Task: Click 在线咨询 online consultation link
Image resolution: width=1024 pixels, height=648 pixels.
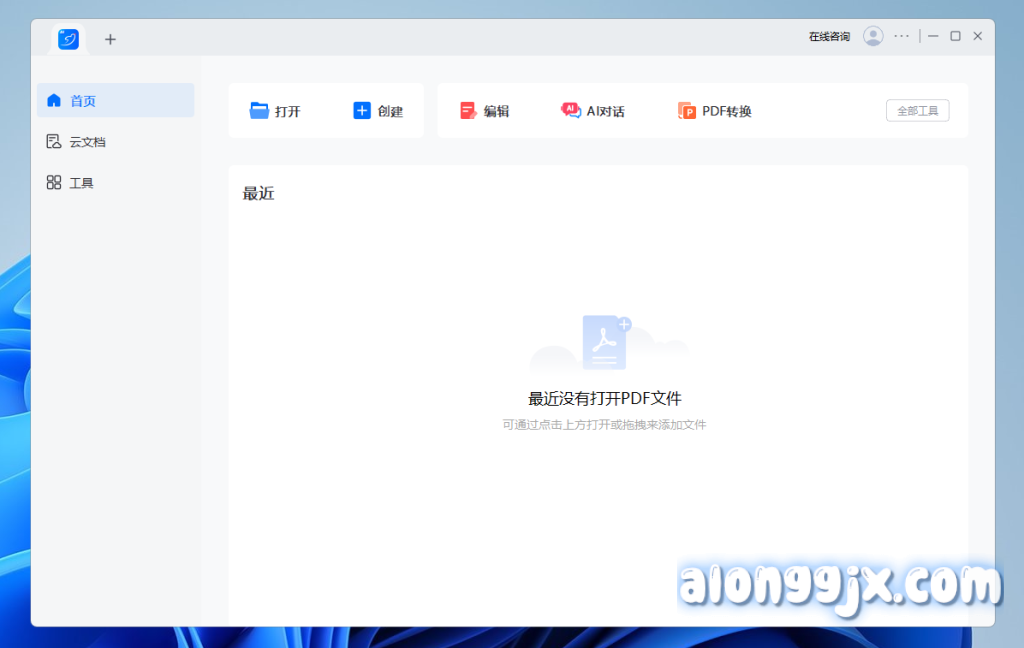Action: (x=829, y=36)
